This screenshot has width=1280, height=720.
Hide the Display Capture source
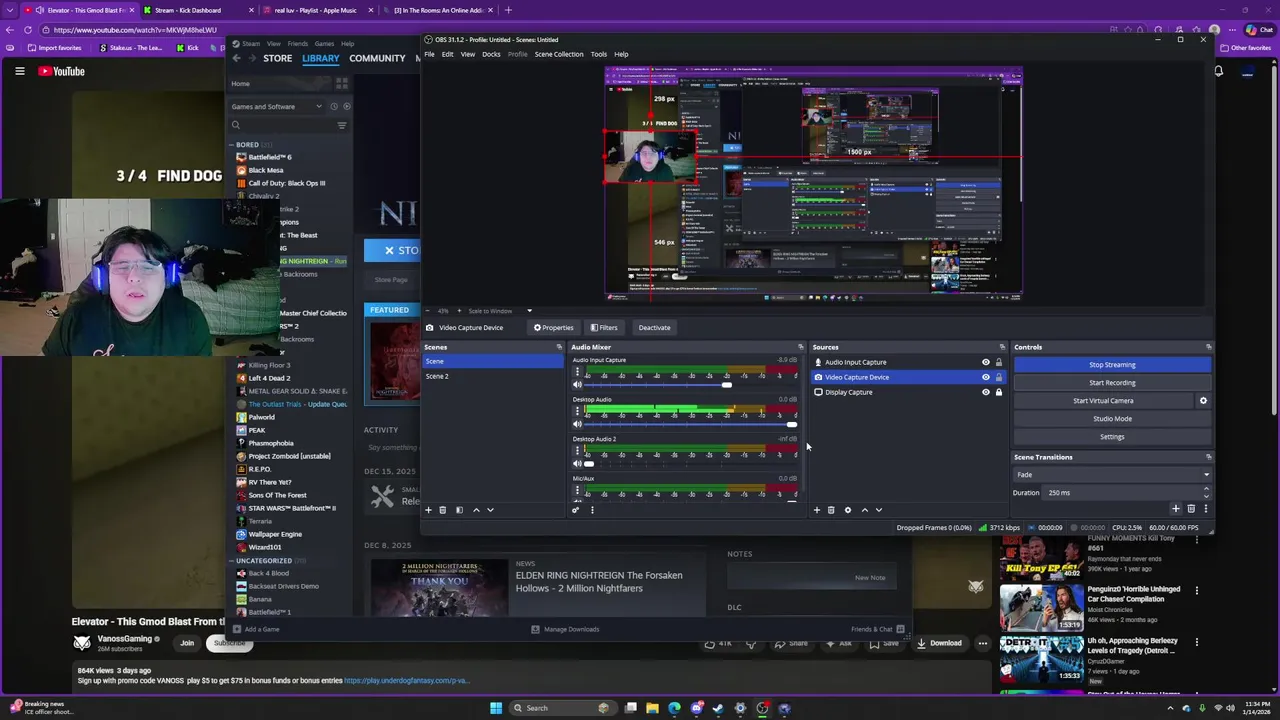tap(985, 392)
